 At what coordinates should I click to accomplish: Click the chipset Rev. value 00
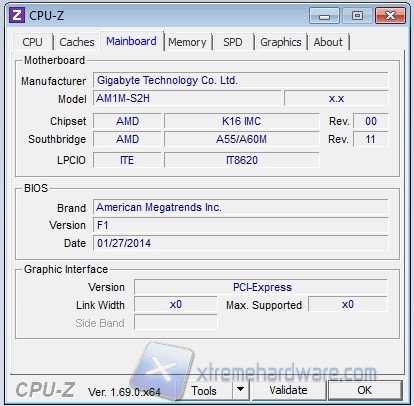pyautogui.click(x=371, y=121)
